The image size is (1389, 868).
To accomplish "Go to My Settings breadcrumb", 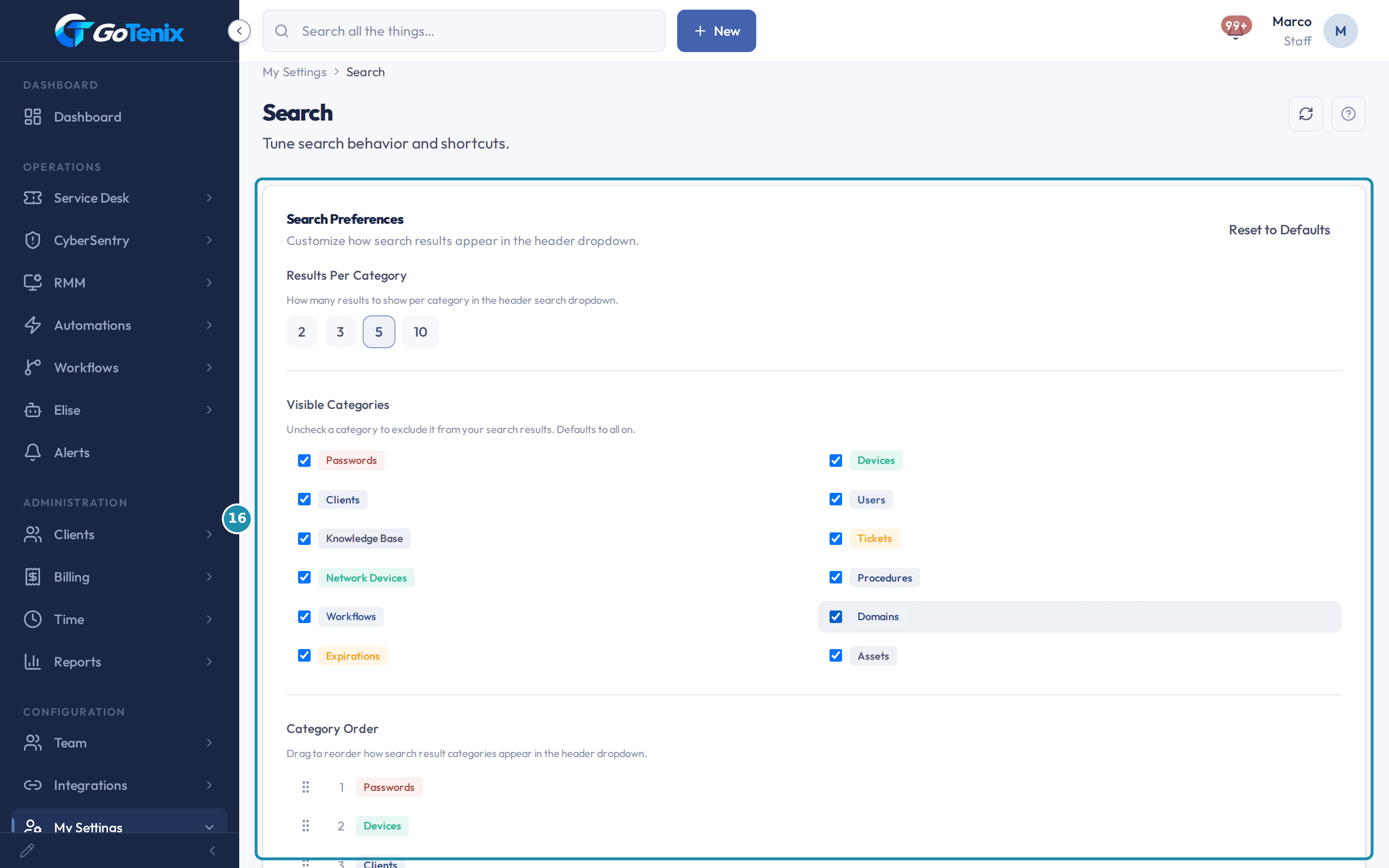I will tap(295, 72).
